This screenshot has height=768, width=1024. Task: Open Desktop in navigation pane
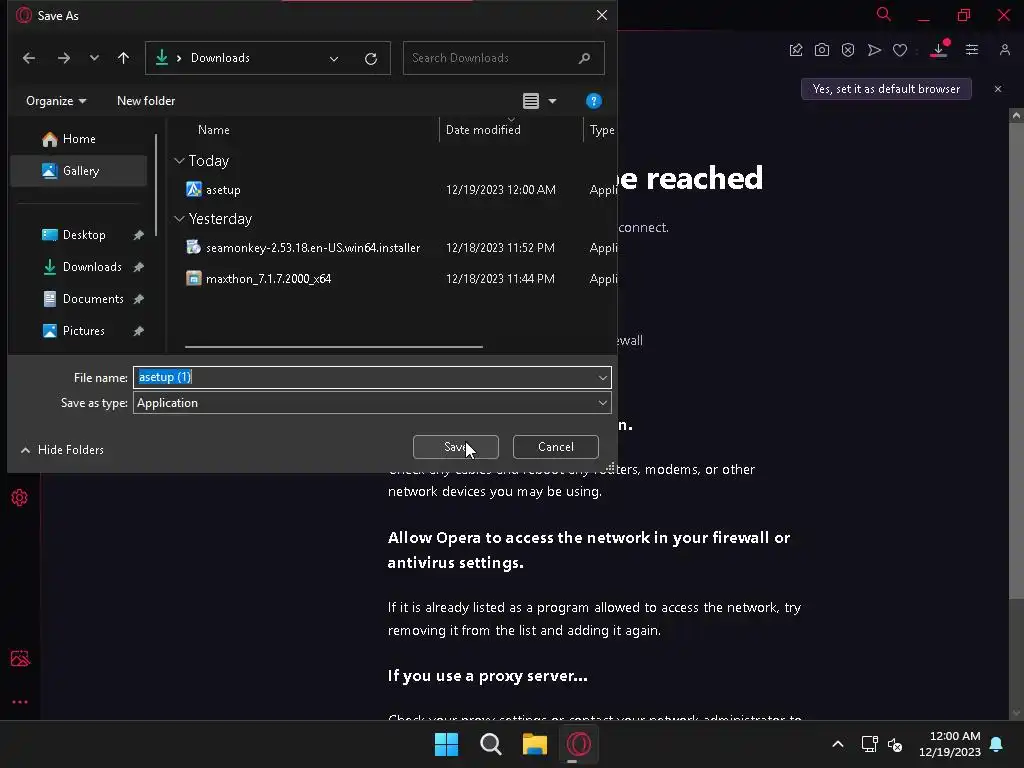pyautogui.click(x=84, y=235)
